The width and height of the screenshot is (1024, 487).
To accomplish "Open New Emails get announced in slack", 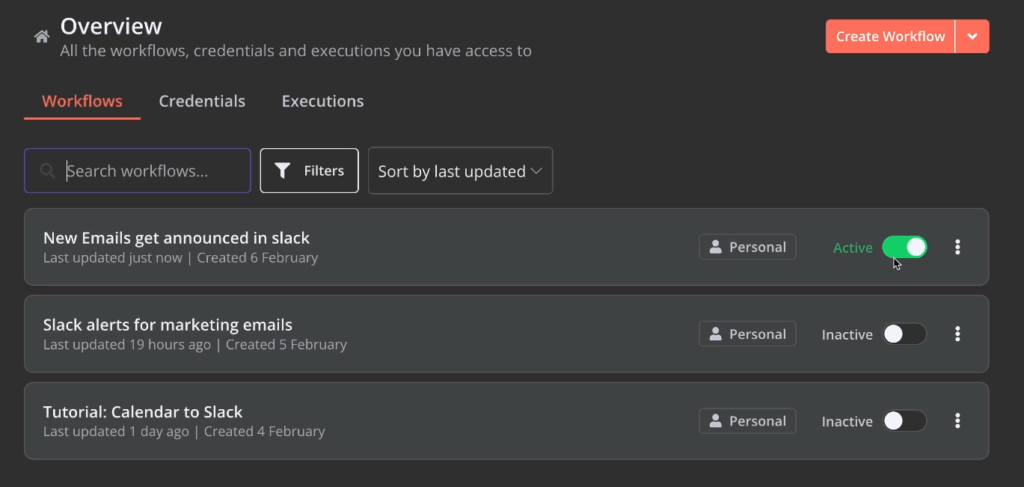I will pos(176,238).
